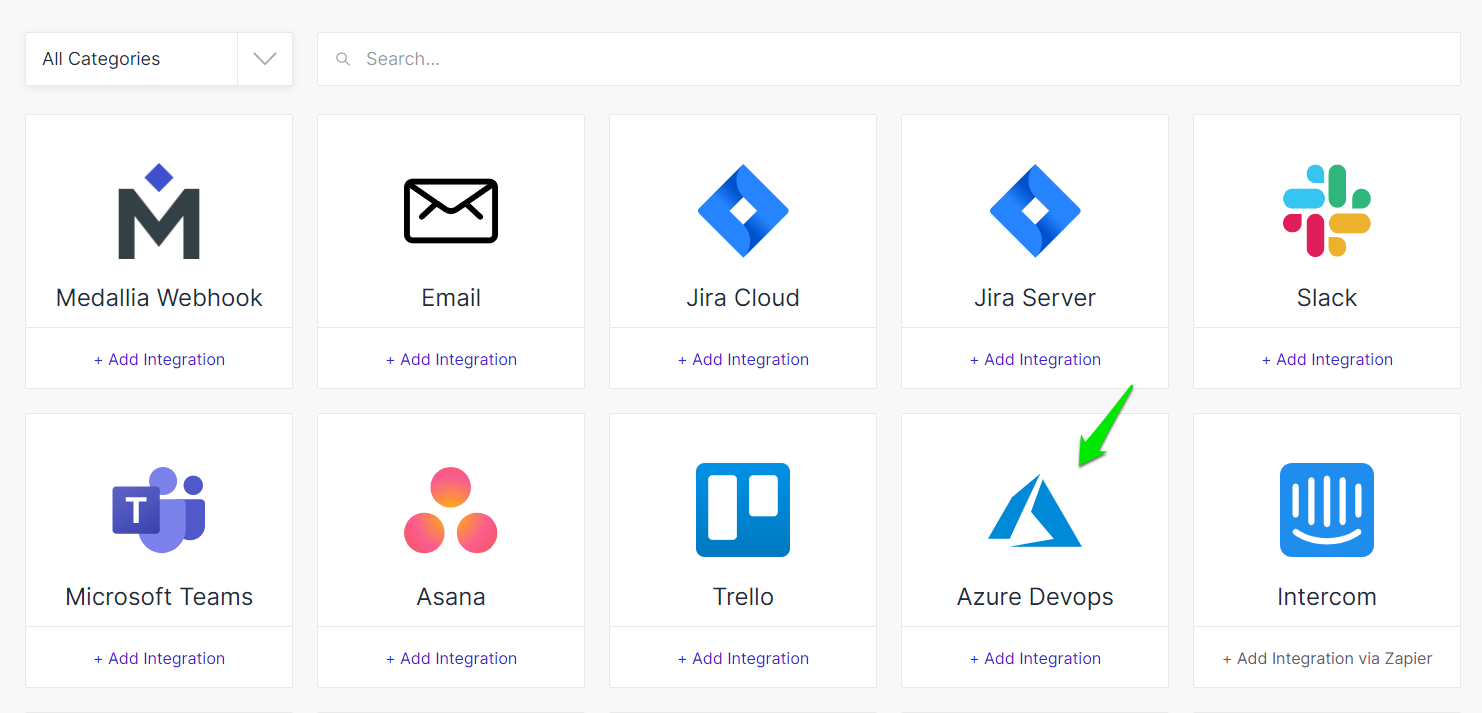Add Integration for Jira Server
Image resolution: width=1482 pixels, height=713 pixels.
[x=1035, y=359]
